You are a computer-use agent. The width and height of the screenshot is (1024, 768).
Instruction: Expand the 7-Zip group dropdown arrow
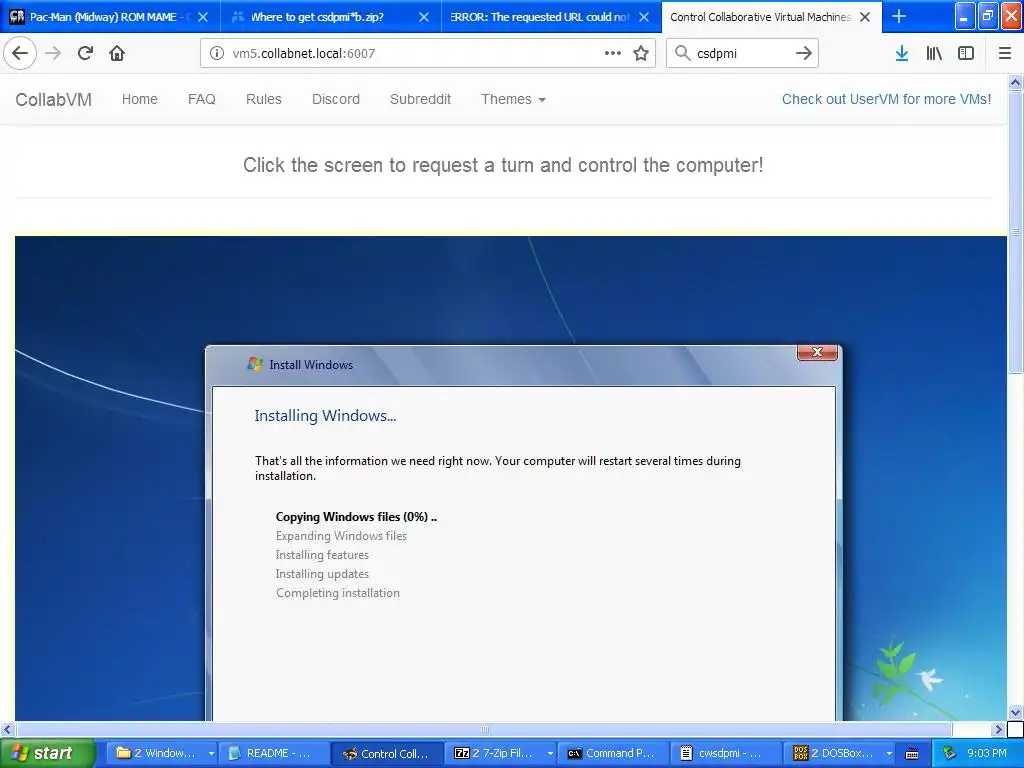tap(550, 753)
